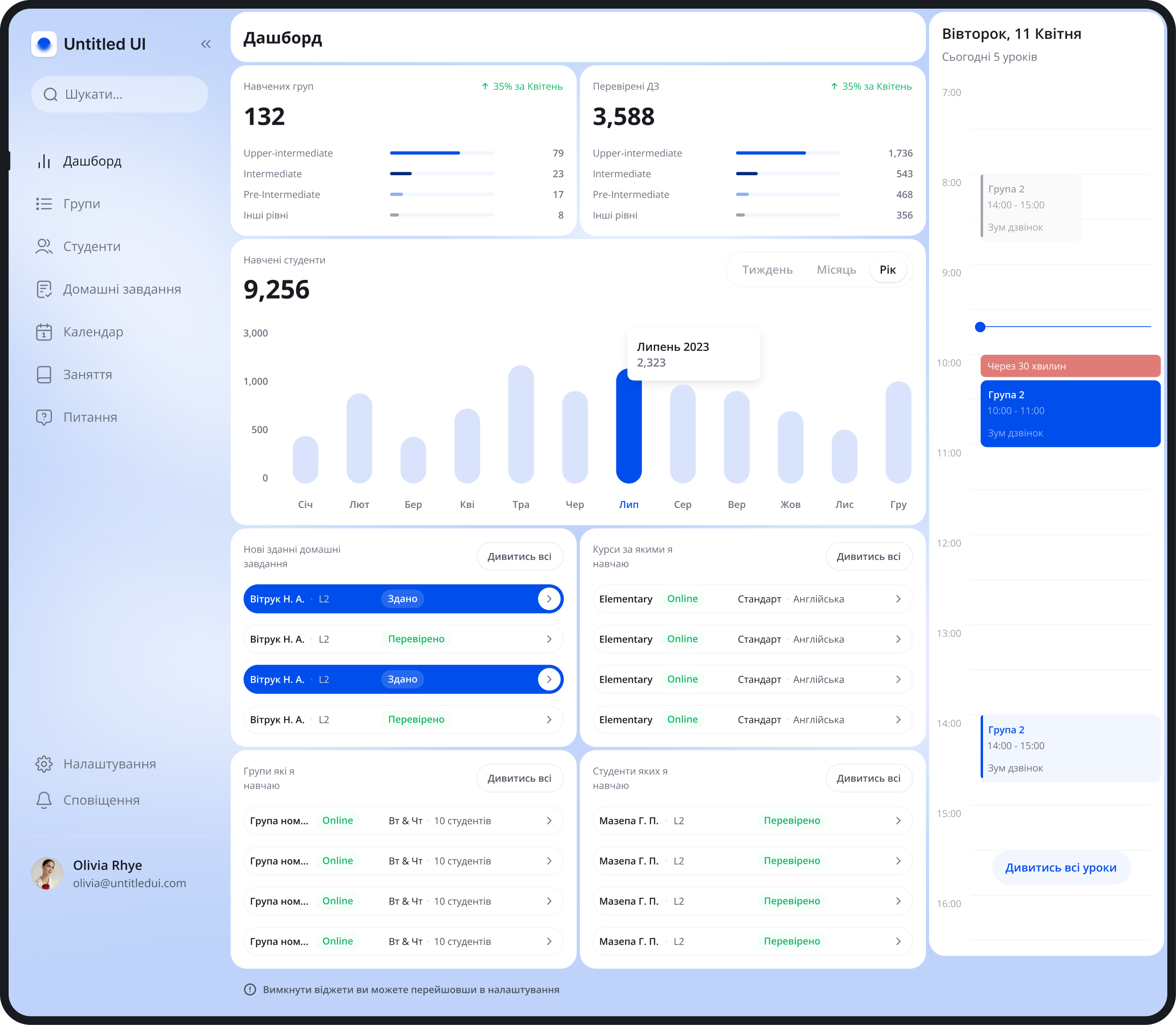Open the Календар section
The height and width of the screenshot is (1025, 1176).
(x=93, y=332)
